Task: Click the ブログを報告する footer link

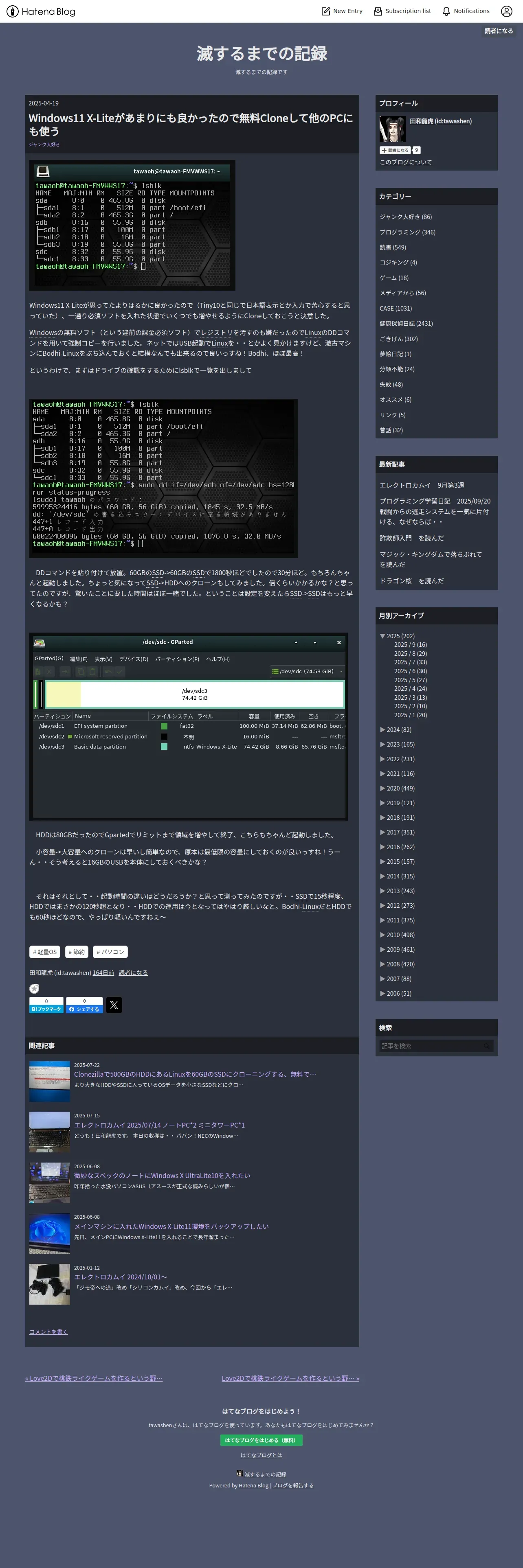Action: tap(293, 1485)
